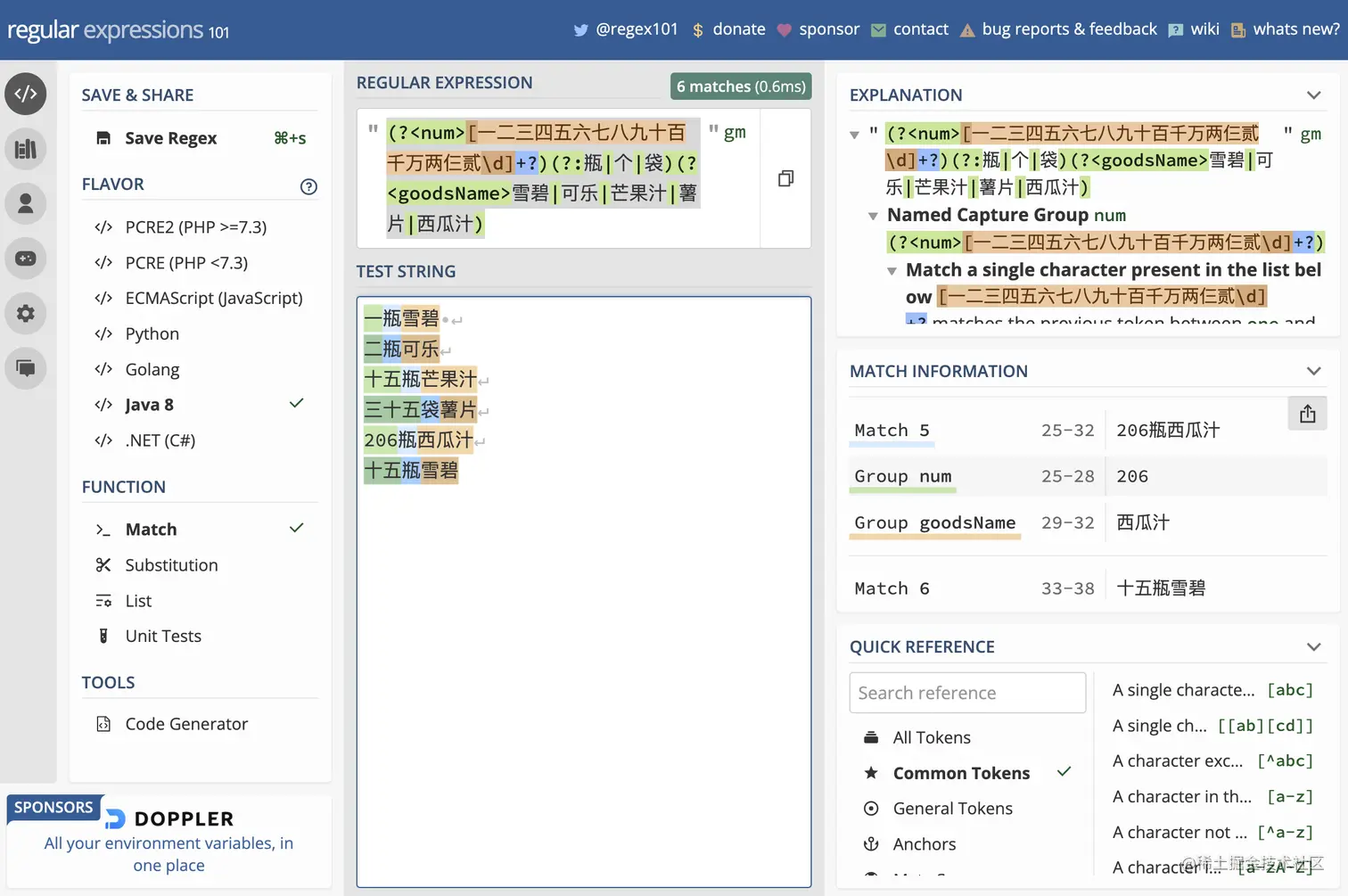Open the live chat sidebar icon

[26, 368]
